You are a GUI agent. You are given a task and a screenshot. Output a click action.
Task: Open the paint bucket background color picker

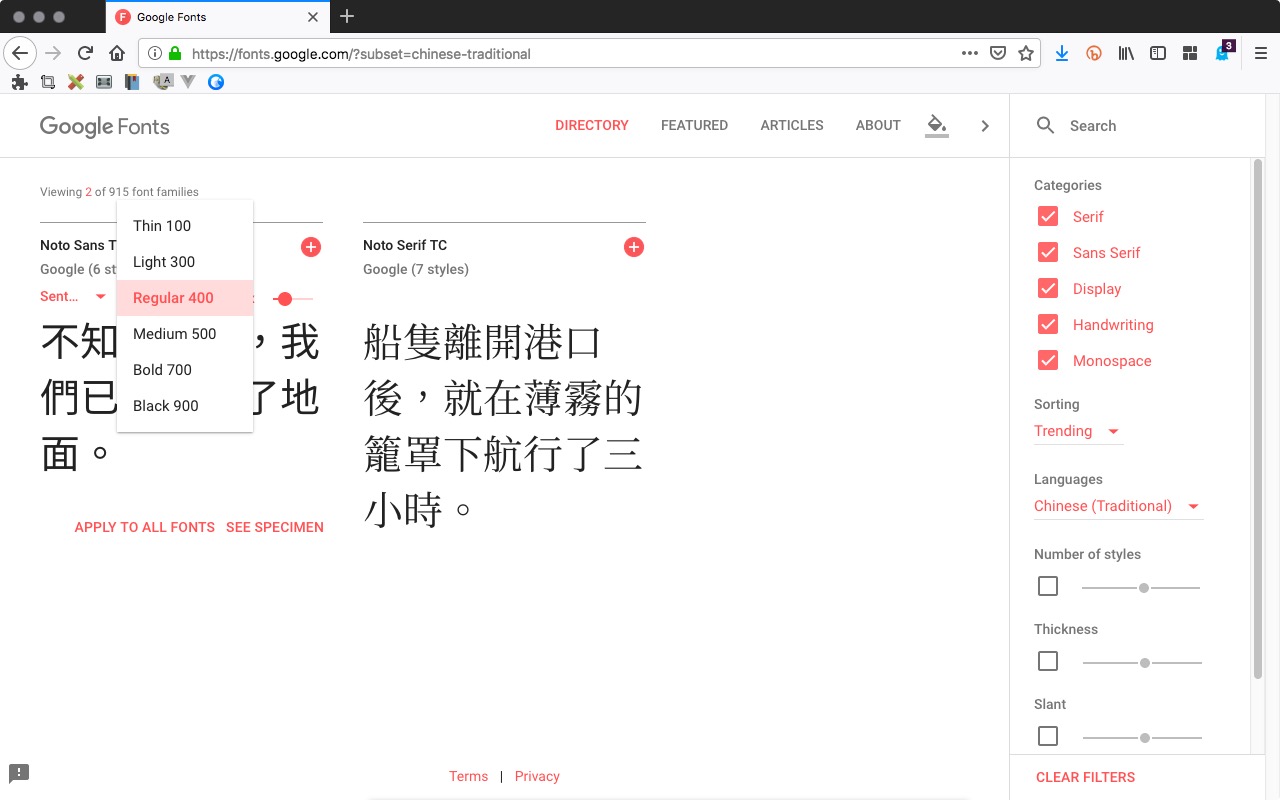click(x=936, y=126)
